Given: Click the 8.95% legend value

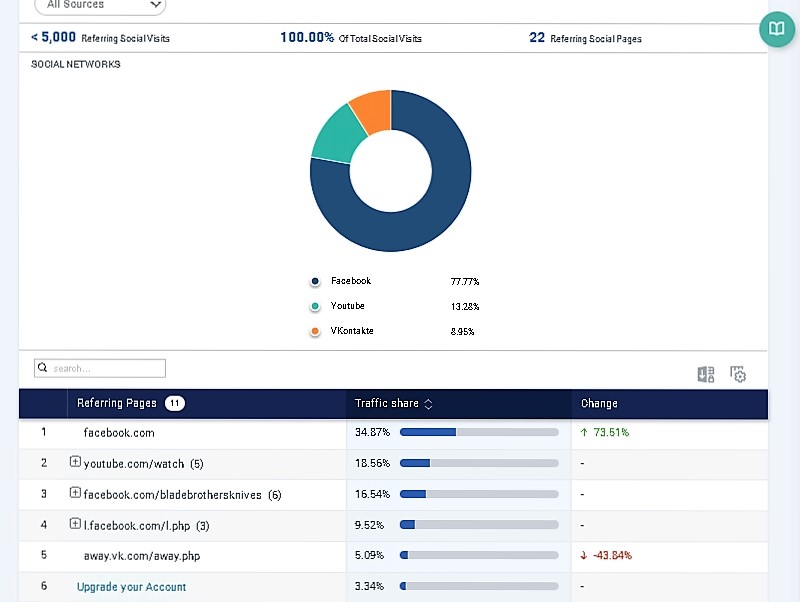Looking at the screenshot, I should pyautogui.click(x=462, y=332).
